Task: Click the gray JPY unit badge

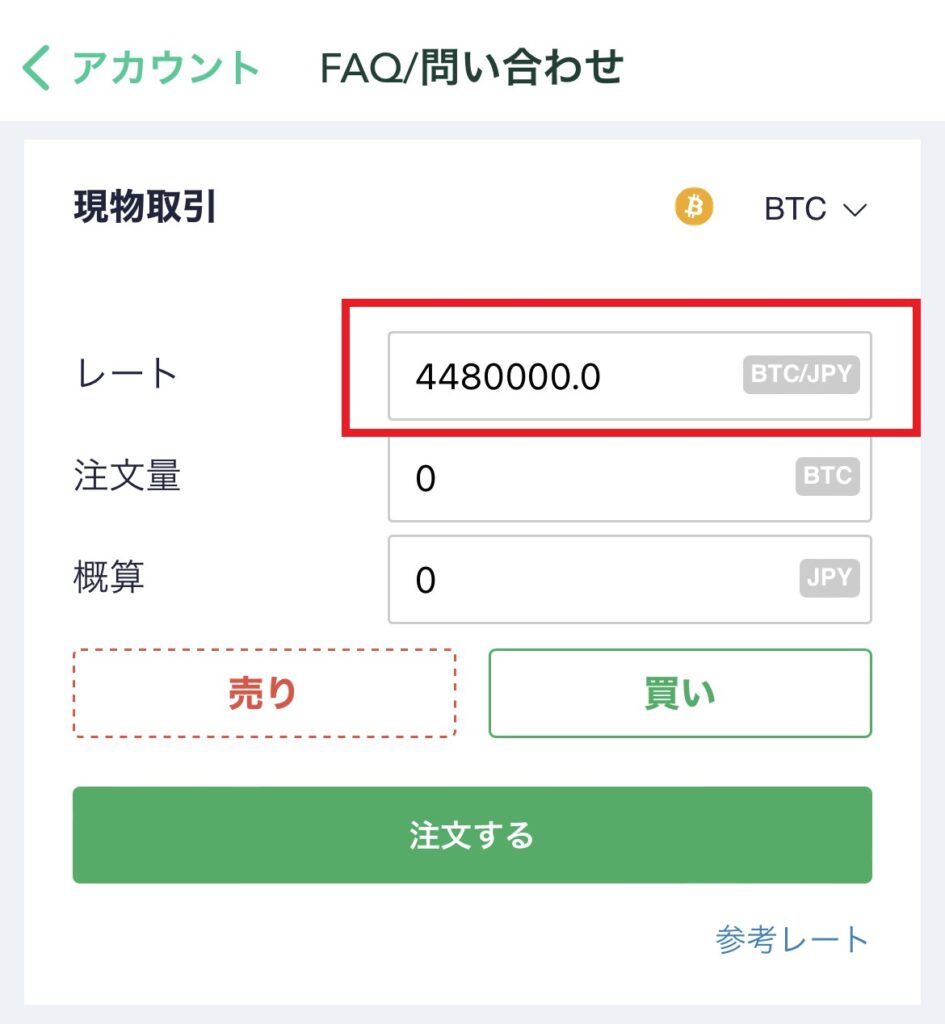Action: tap(829, 578)
